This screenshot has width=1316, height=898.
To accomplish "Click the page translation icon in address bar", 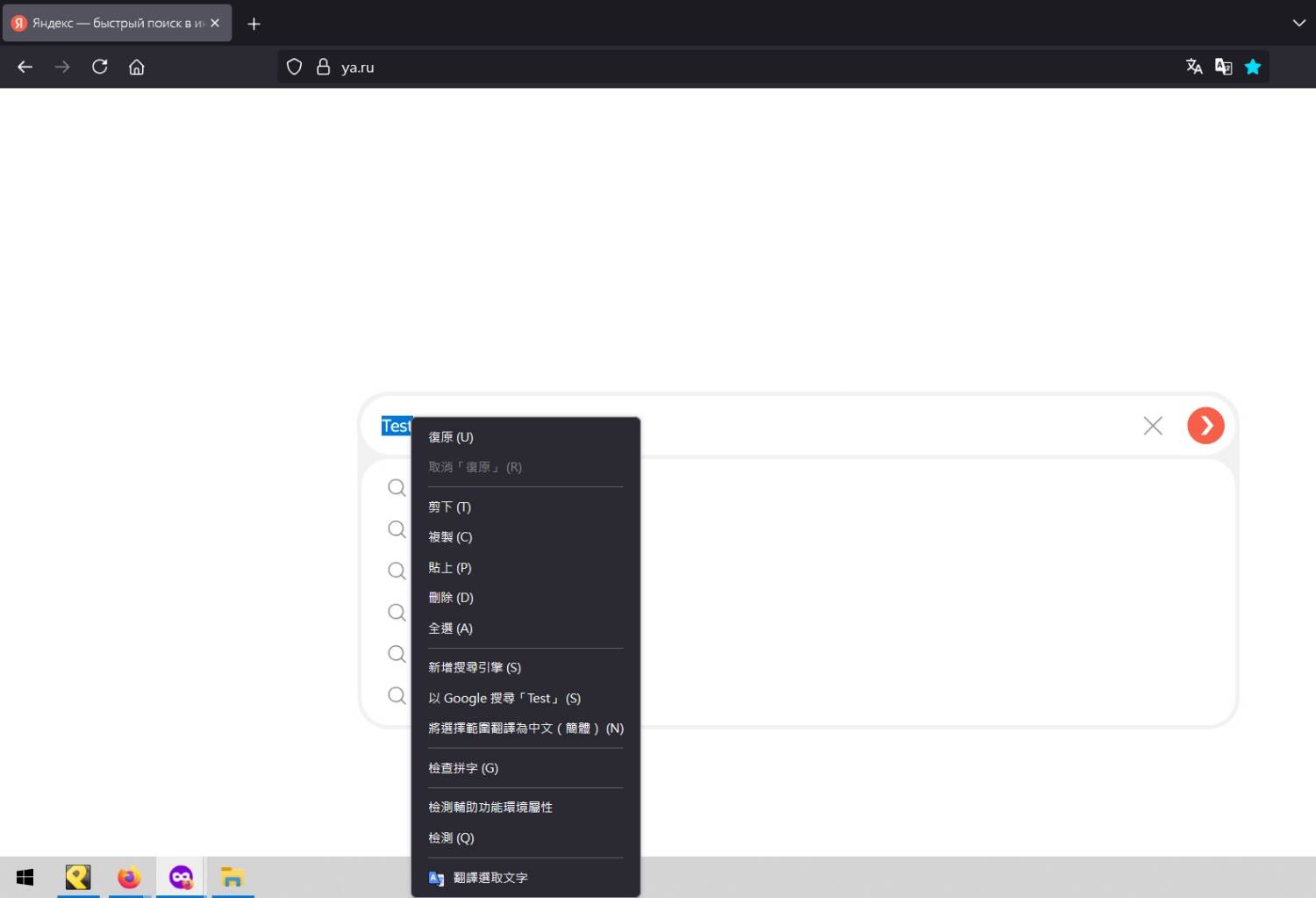I will pos(1194,67).
